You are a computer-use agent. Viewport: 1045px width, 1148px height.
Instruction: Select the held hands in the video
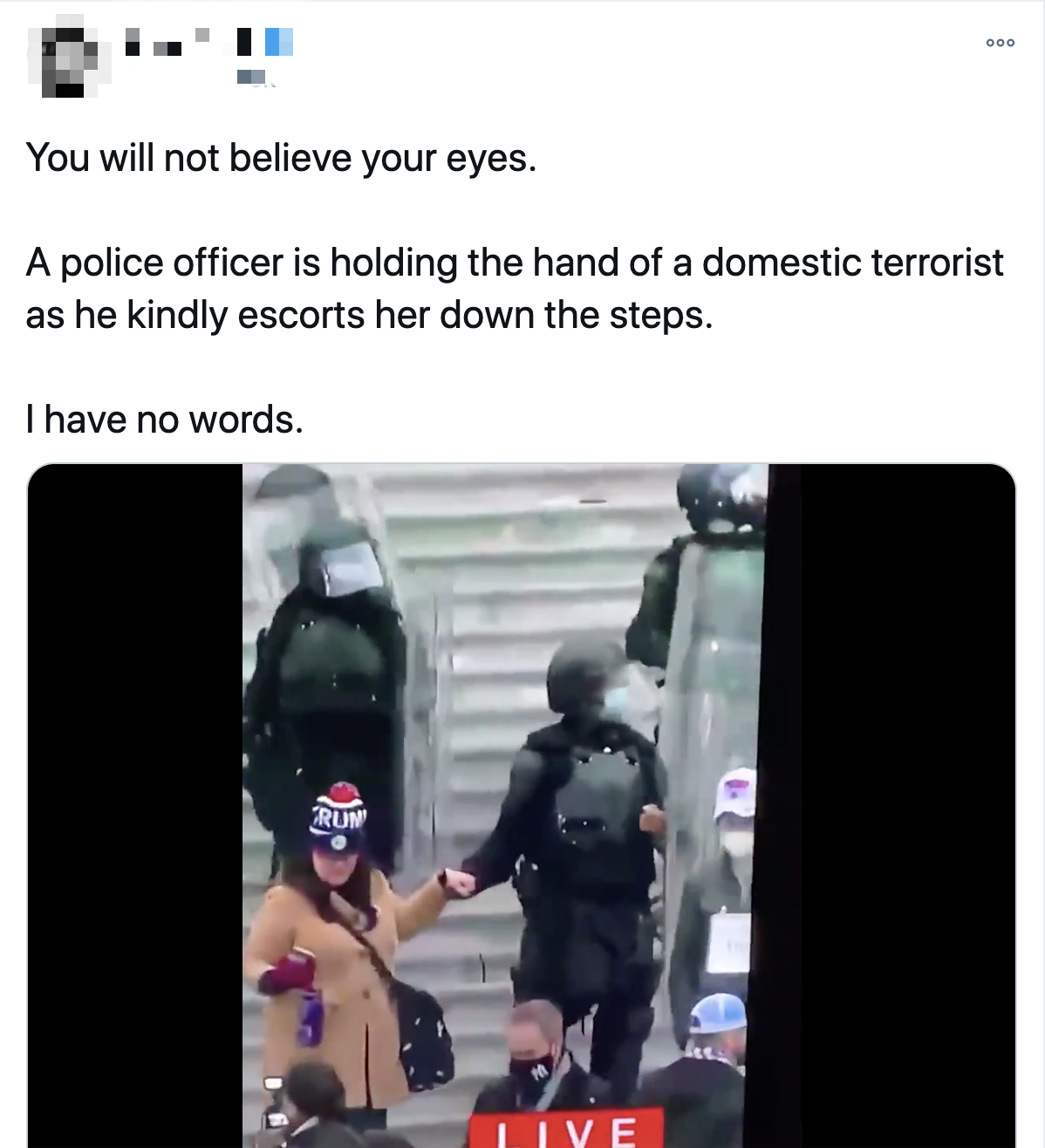coord(458,882)
